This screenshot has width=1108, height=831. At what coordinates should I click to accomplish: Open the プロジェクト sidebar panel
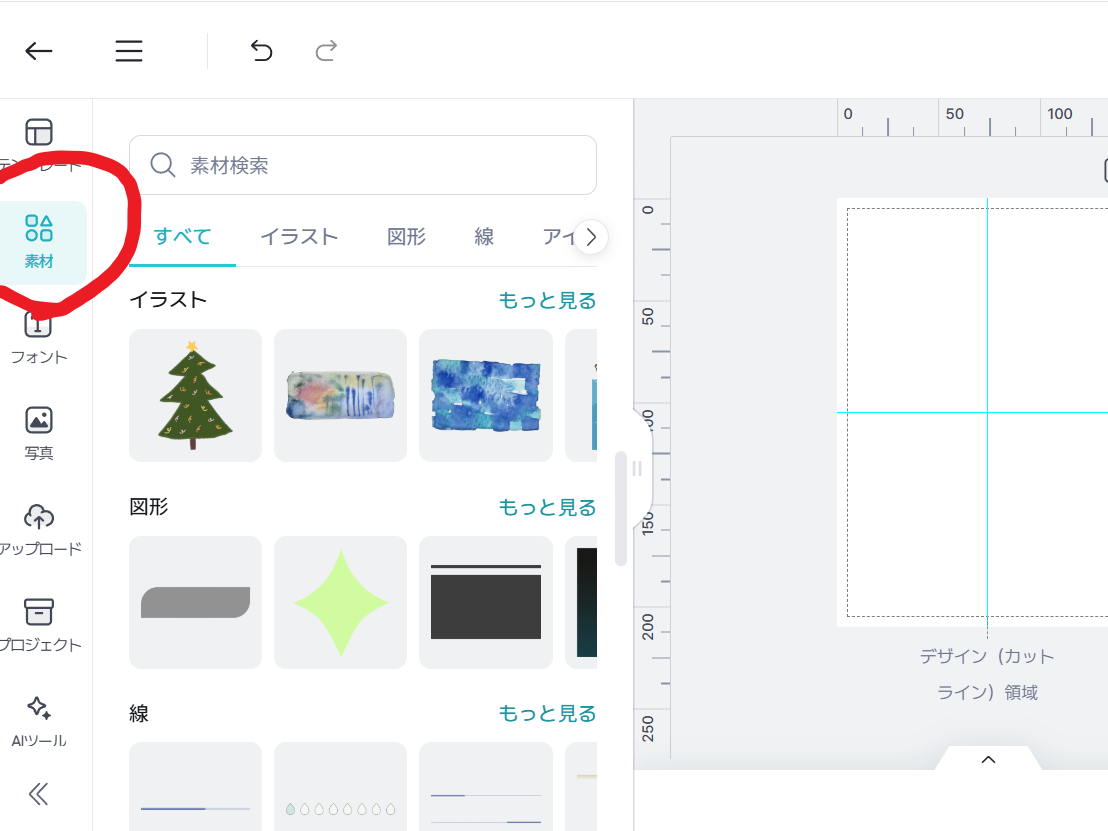[x=39, y=625]
